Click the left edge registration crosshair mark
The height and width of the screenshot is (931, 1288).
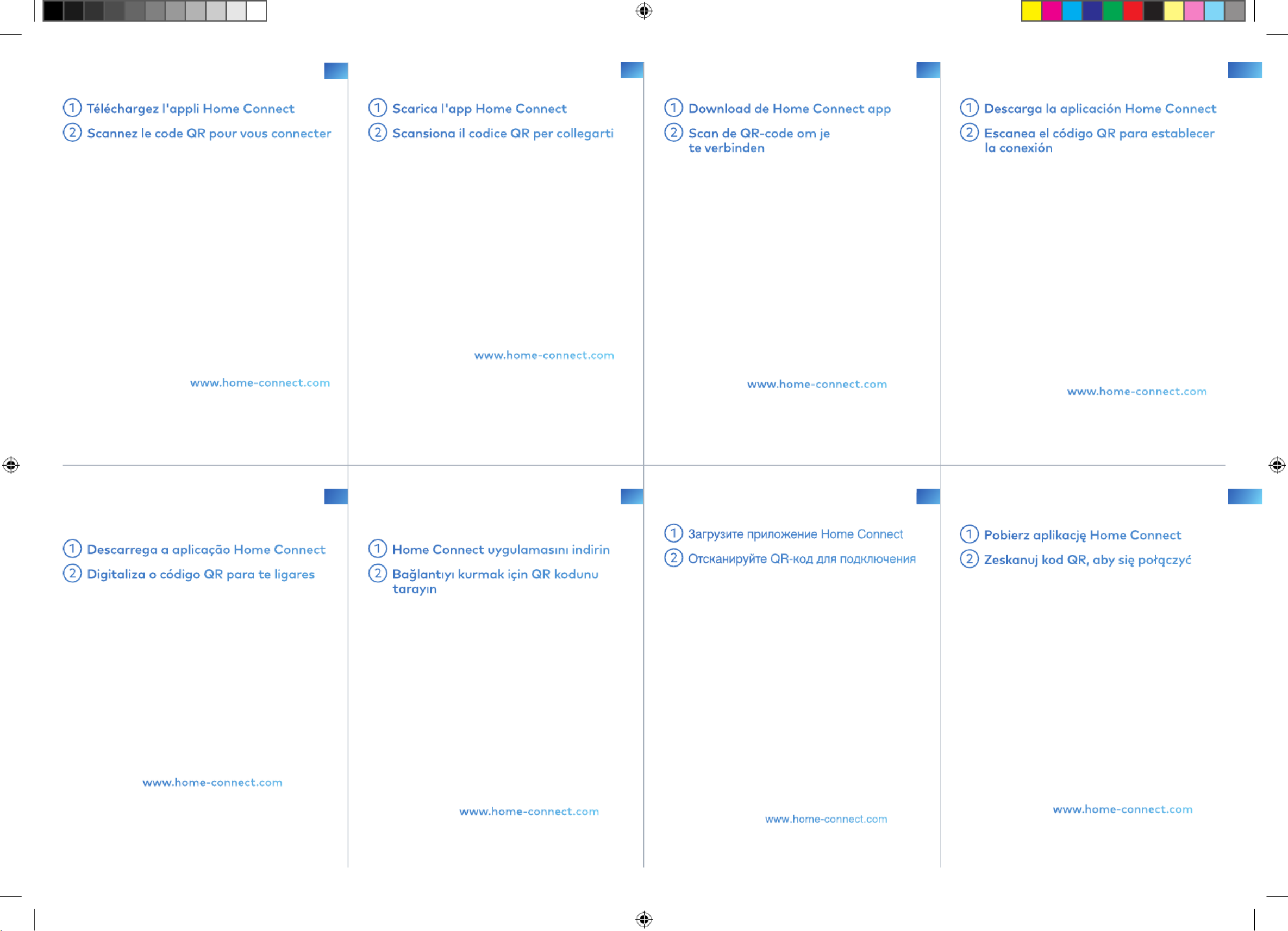coord(11,465)
